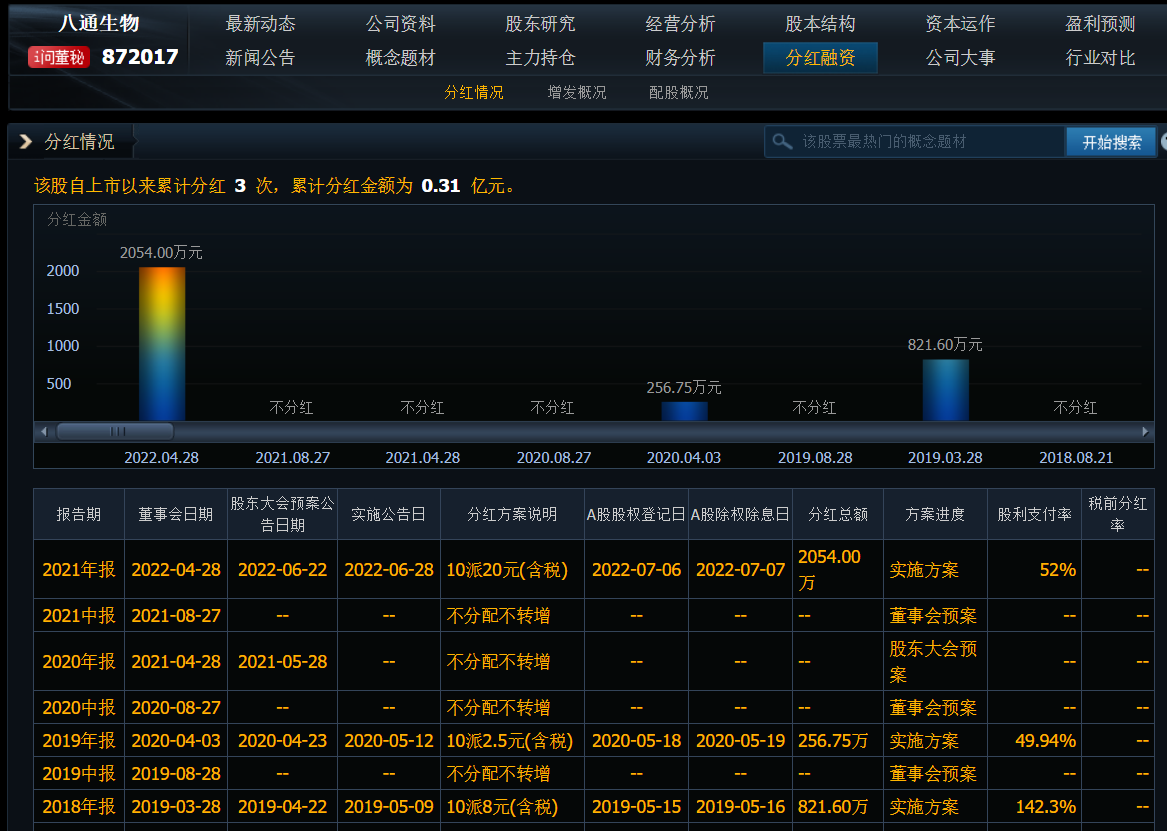Click the 问董秘 badge icon
The height and width of the screenshot is (831, 1167).
pyautogui.click(x=59, y=57)
